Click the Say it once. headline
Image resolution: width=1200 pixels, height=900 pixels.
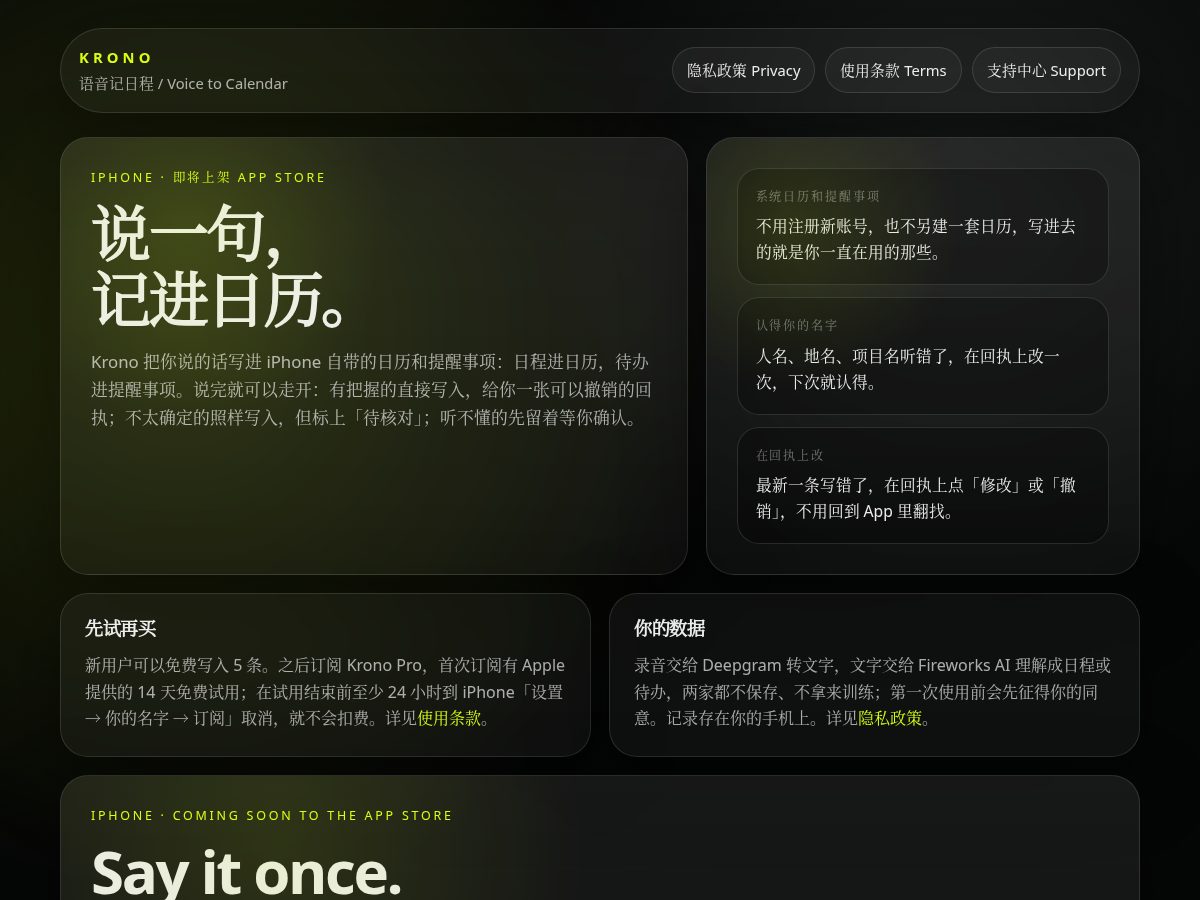click(x=246, y=872)
